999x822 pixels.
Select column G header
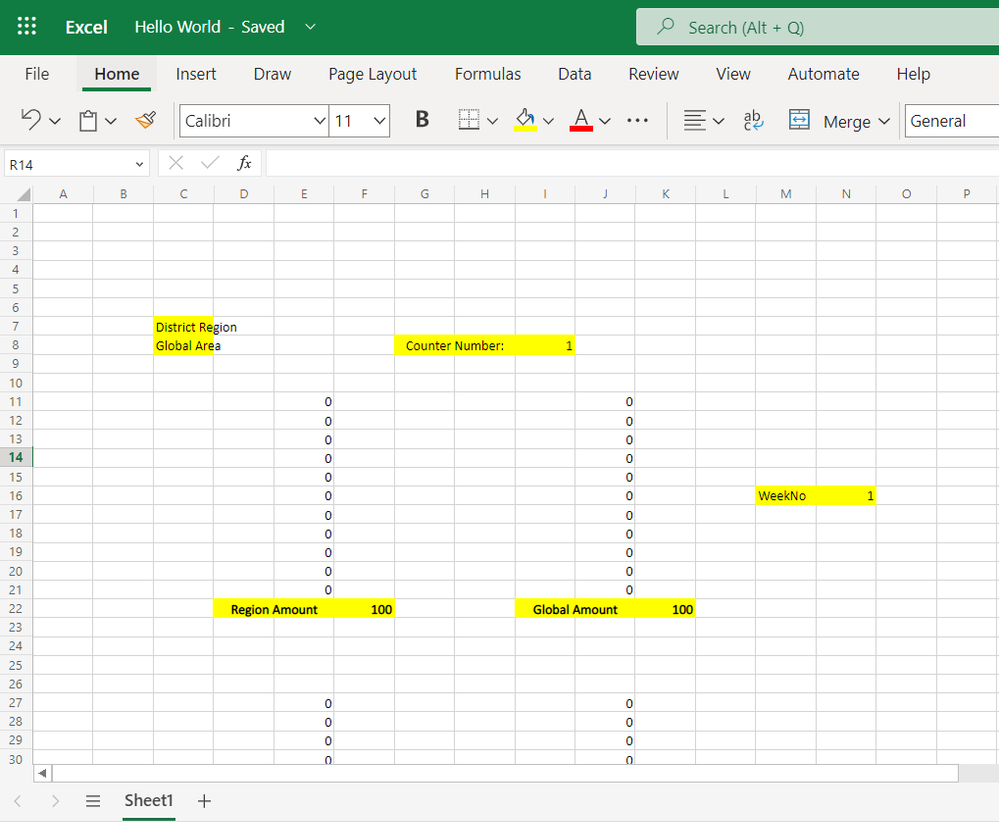pos(424,194)
